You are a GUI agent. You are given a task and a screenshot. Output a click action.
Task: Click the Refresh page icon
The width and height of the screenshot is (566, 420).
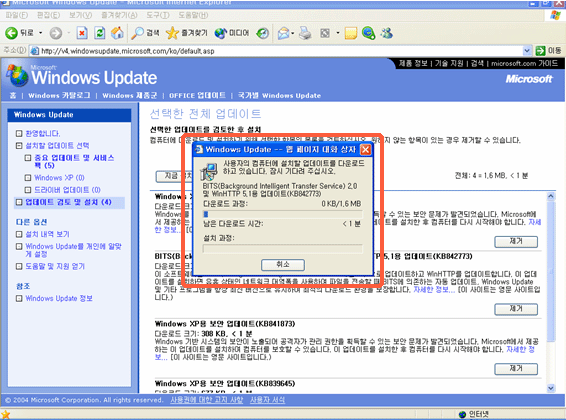(100, 33)
